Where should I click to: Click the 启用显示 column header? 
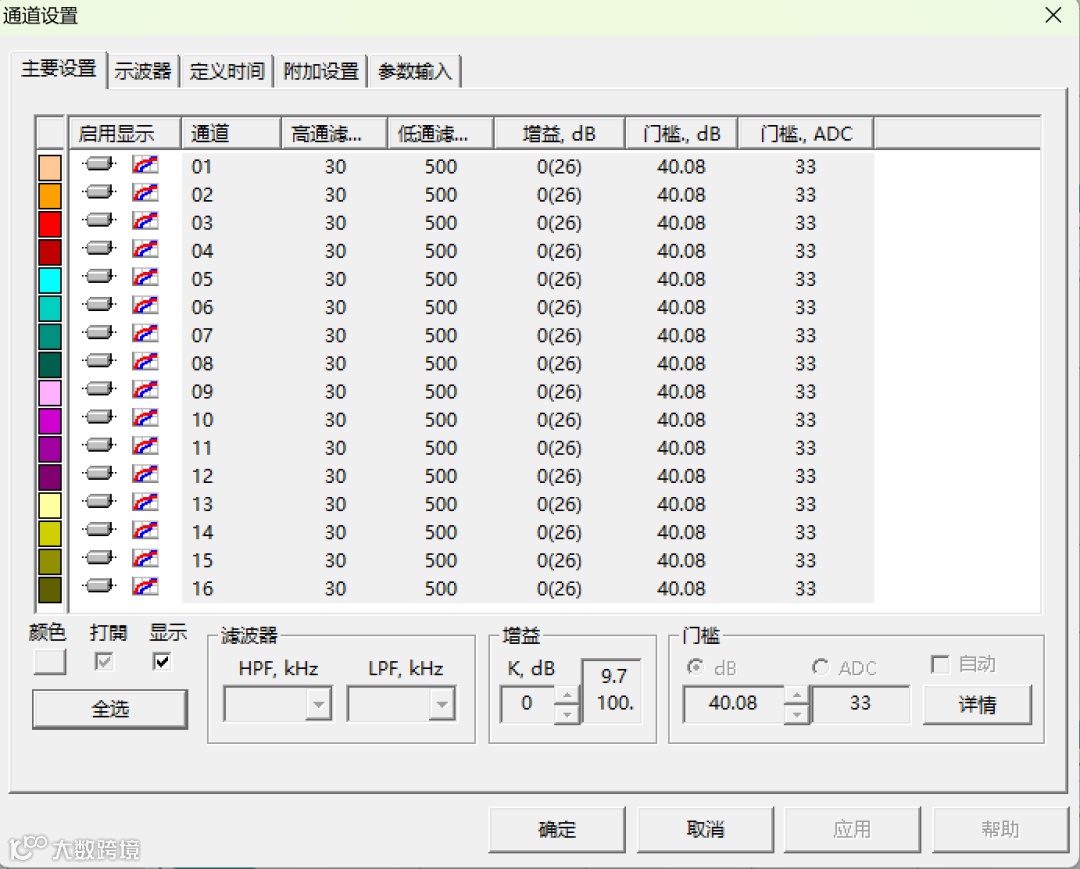point(125,133)
